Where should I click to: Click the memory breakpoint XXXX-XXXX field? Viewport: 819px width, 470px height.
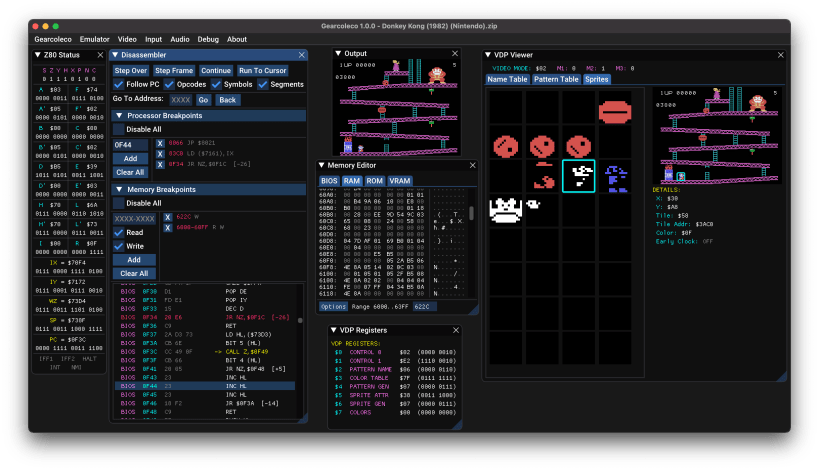click(134, 219)
